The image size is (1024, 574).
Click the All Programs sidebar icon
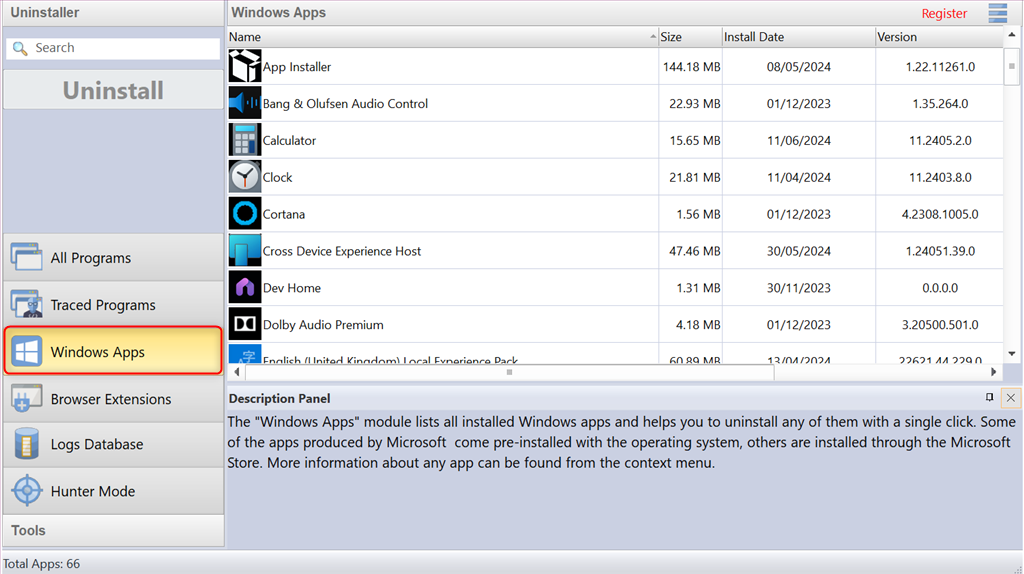(27, 257)
